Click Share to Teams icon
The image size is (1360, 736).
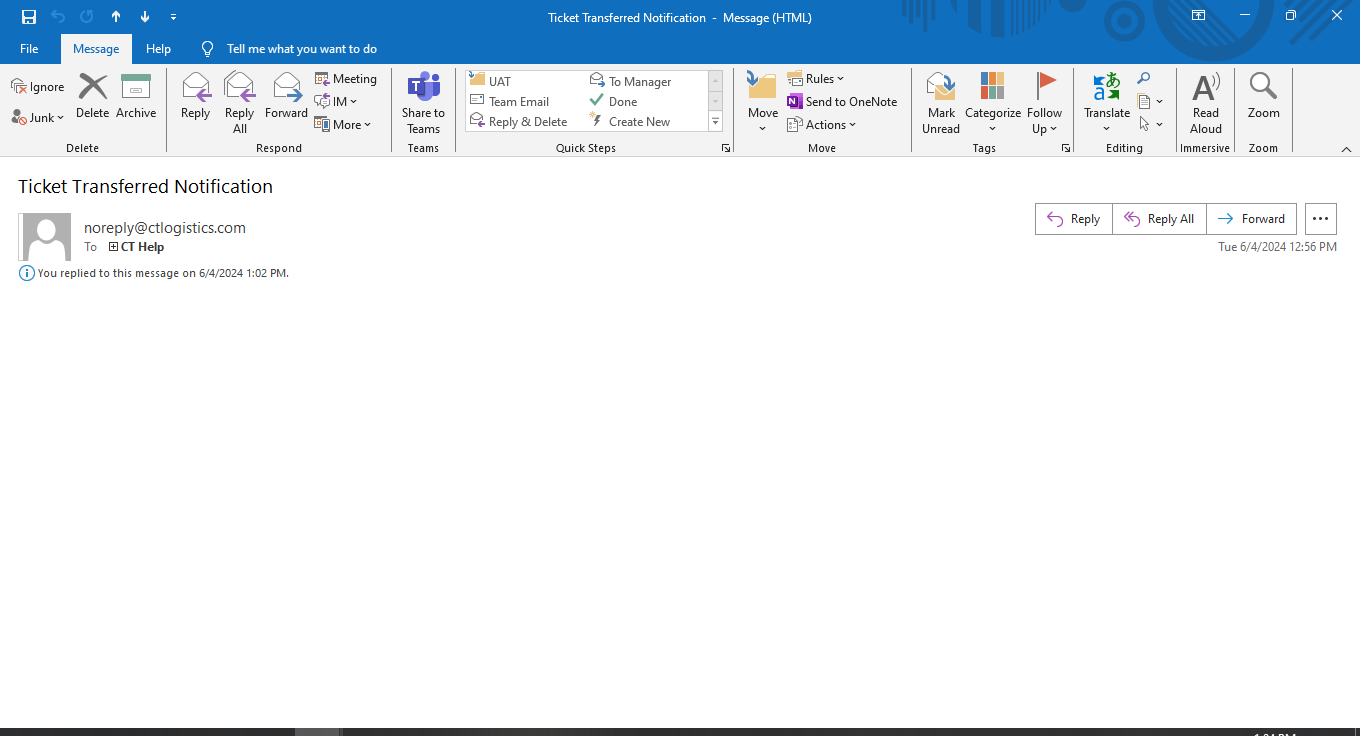pos(423,90)
